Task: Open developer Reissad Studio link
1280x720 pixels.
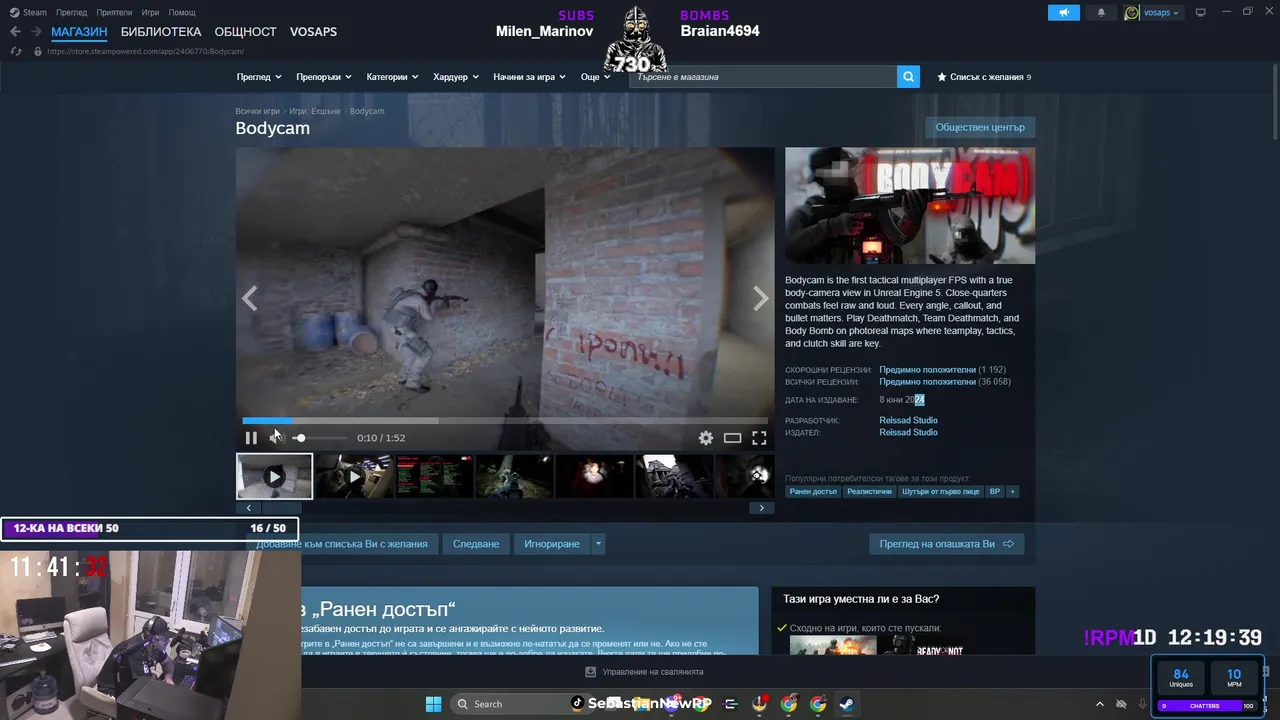Action: (908, 420)
